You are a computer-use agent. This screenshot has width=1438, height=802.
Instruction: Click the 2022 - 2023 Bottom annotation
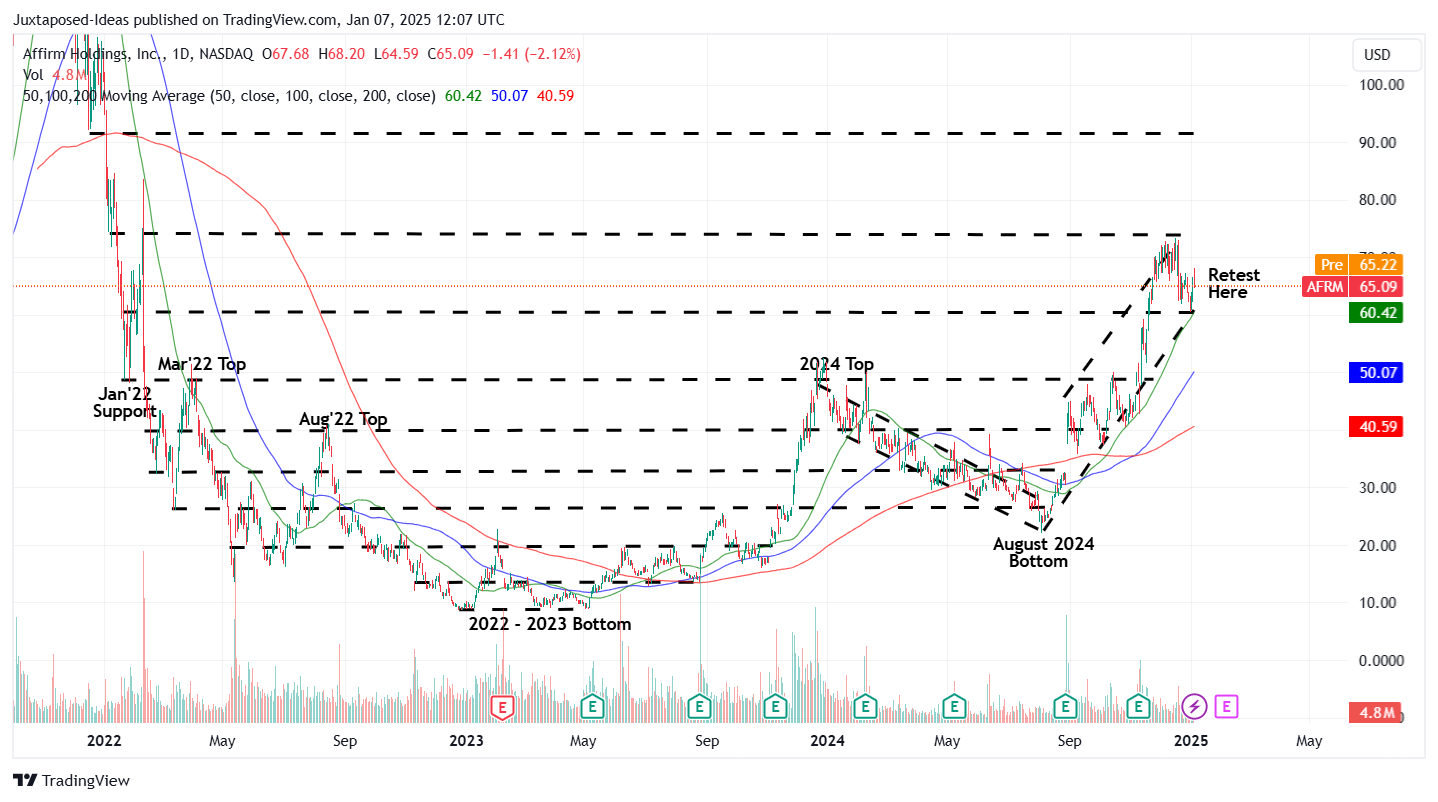[550, 624]
